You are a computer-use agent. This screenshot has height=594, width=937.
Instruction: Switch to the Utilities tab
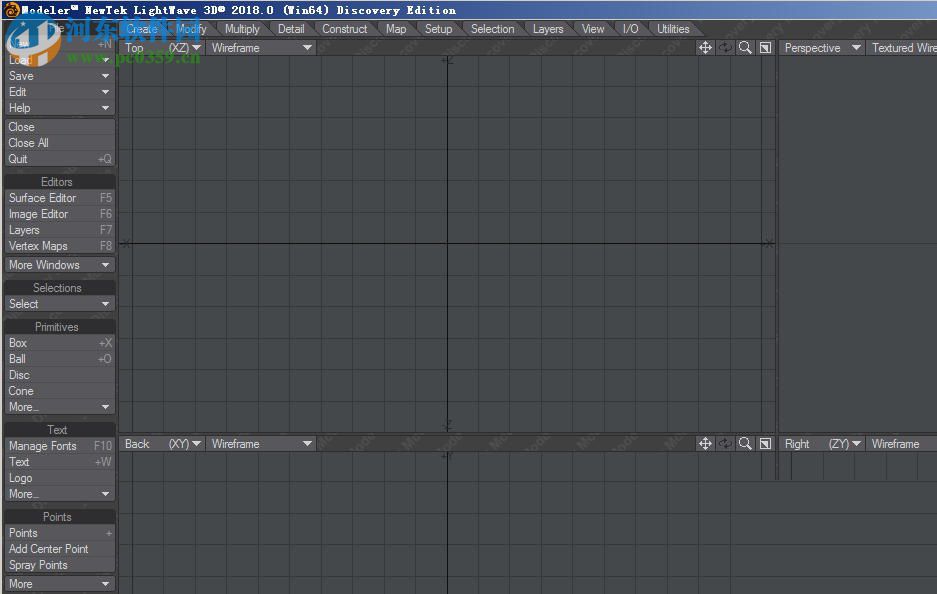coord(673,29)
